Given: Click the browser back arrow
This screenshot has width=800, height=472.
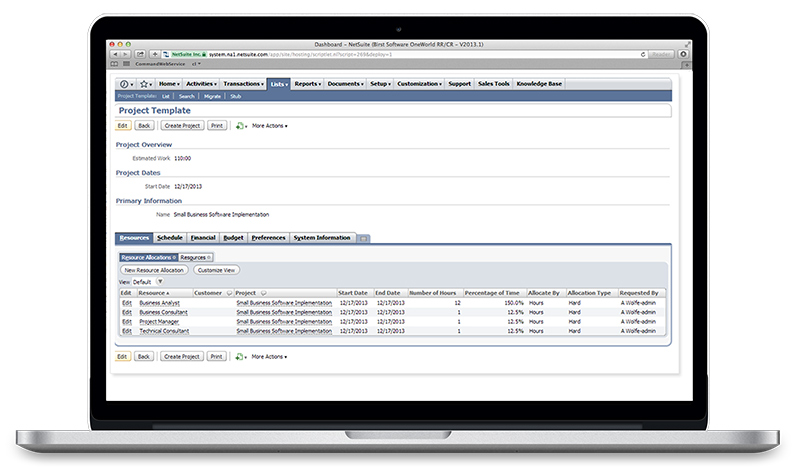Looking at the screenshot, I should [x=113, y=54].
